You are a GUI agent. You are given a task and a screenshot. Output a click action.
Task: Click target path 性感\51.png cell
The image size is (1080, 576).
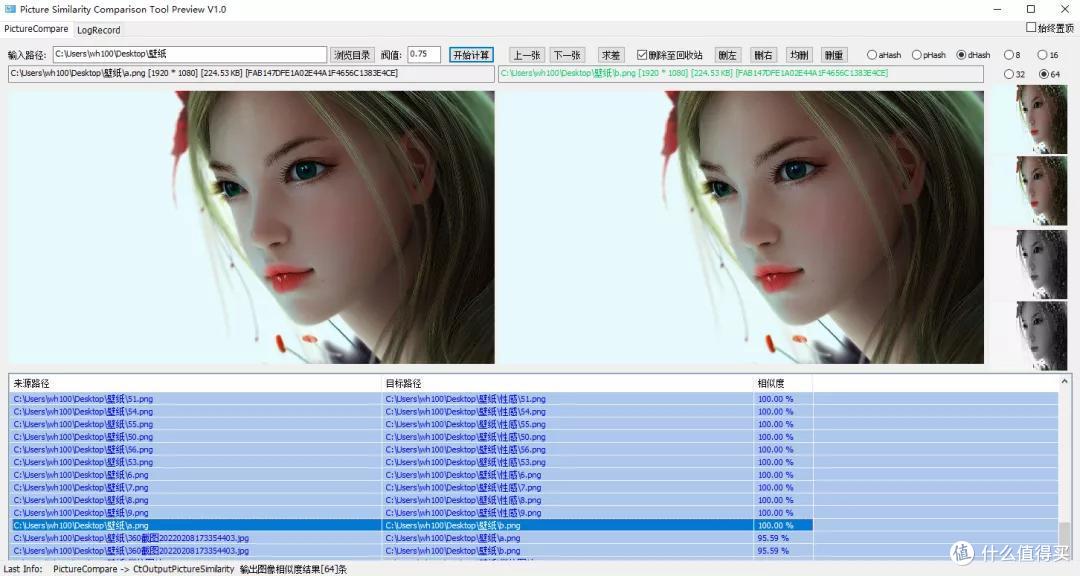568,399
